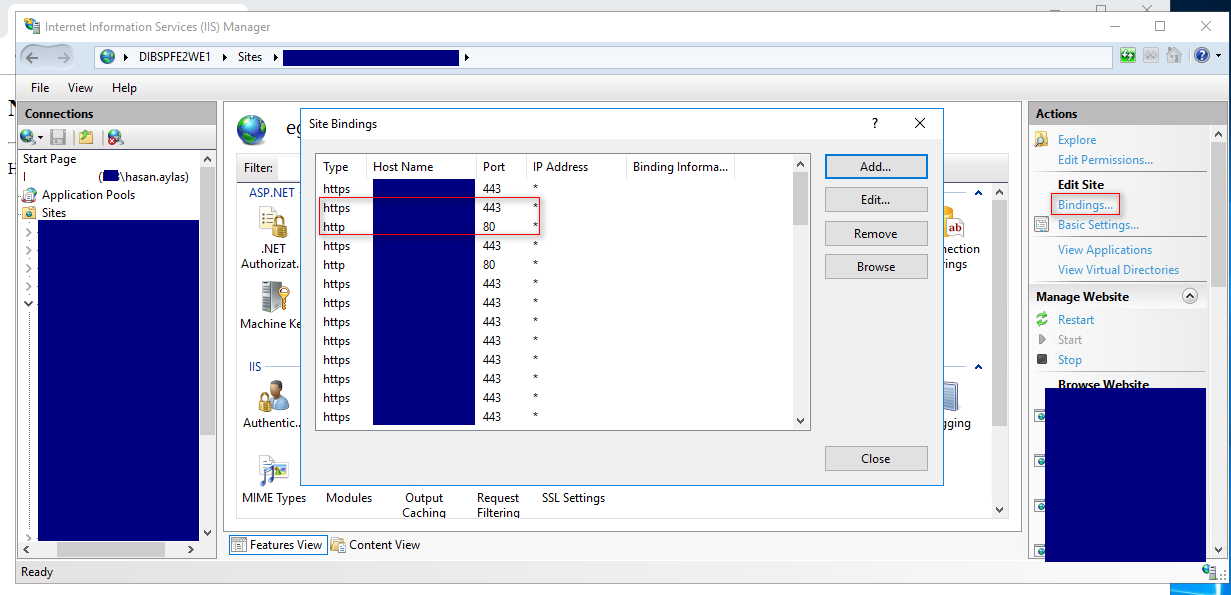This screenshot has width=1231, height=595.
Task: Open the File menu
Action: [x=40, y=88]
